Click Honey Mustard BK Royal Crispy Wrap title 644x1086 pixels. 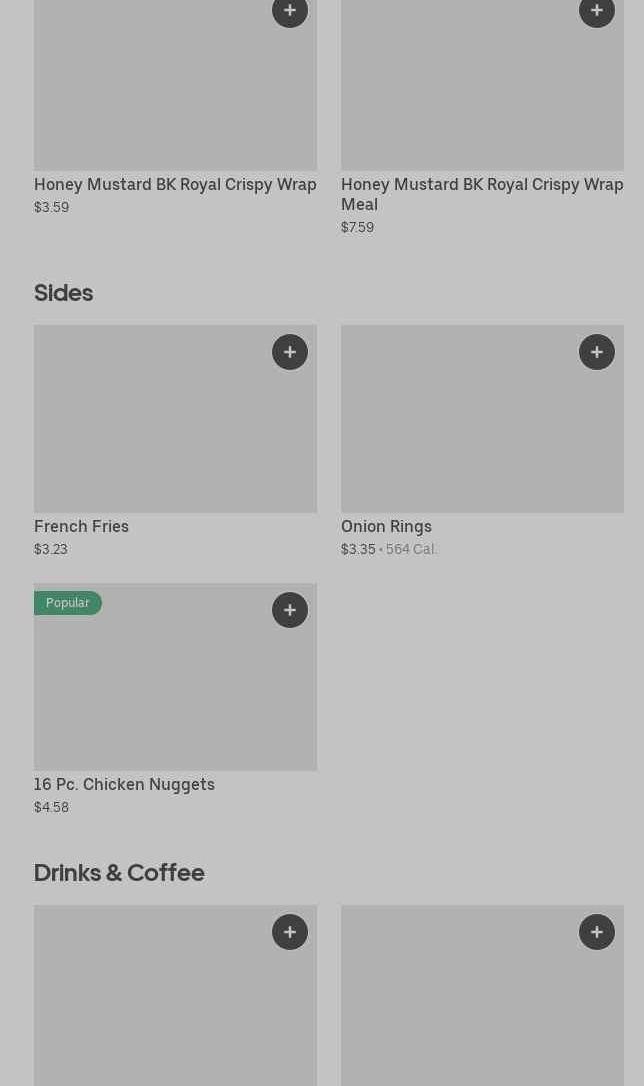(175, 184)
